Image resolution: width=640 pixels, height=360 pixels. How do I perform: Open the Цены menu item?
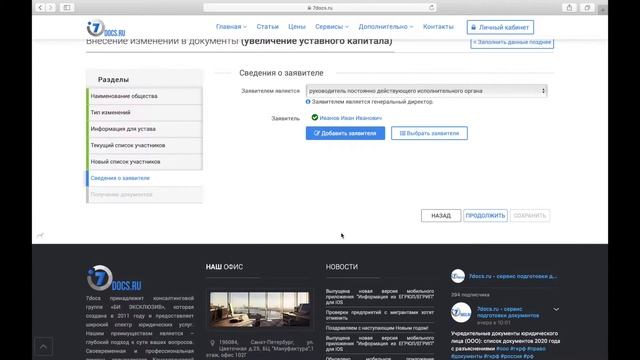[297, 27]
